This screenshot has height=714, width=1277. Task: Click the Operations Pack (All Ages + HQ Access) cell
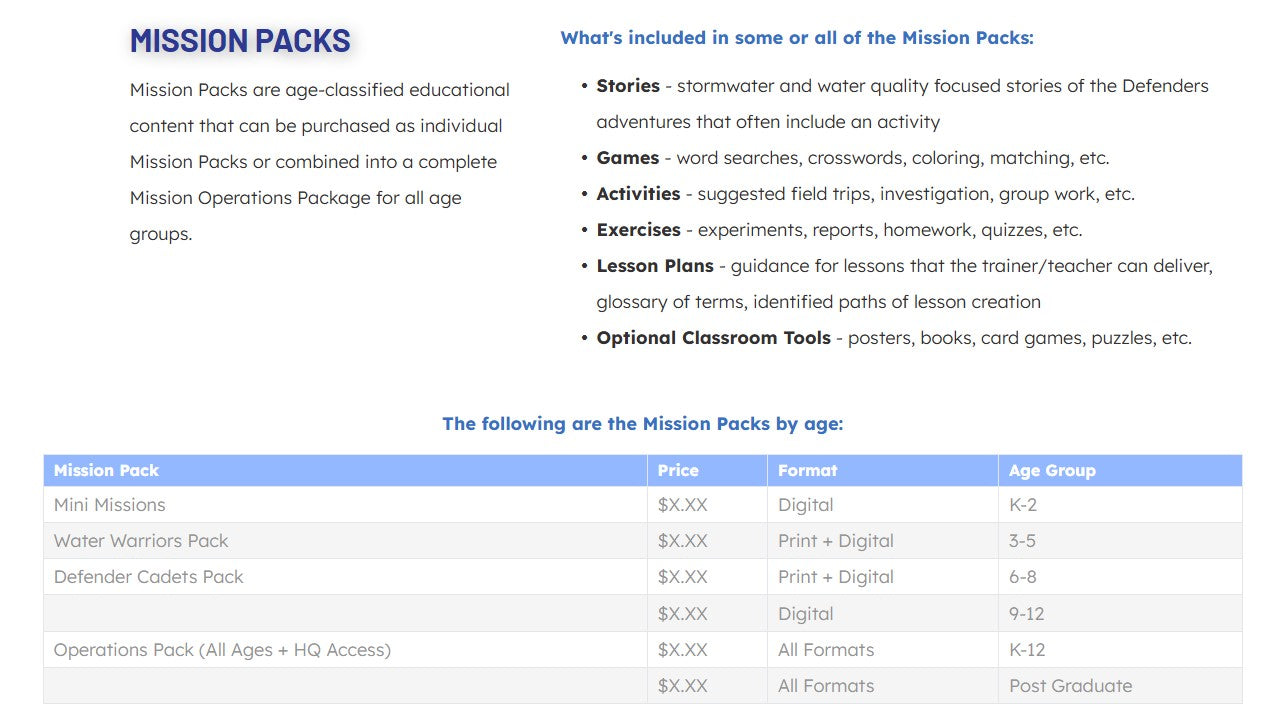(222, 650)
